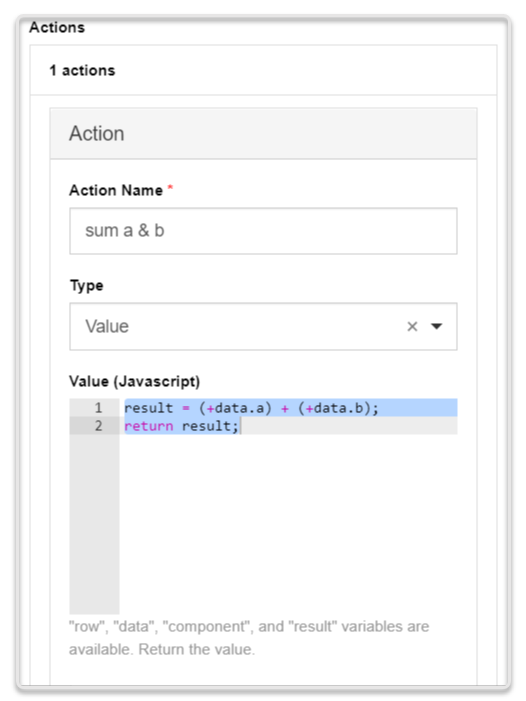This screenshot has height=701, width=526.
Task: Click the 'Value (Javascript)' label
Action: [x=135, y=381]
